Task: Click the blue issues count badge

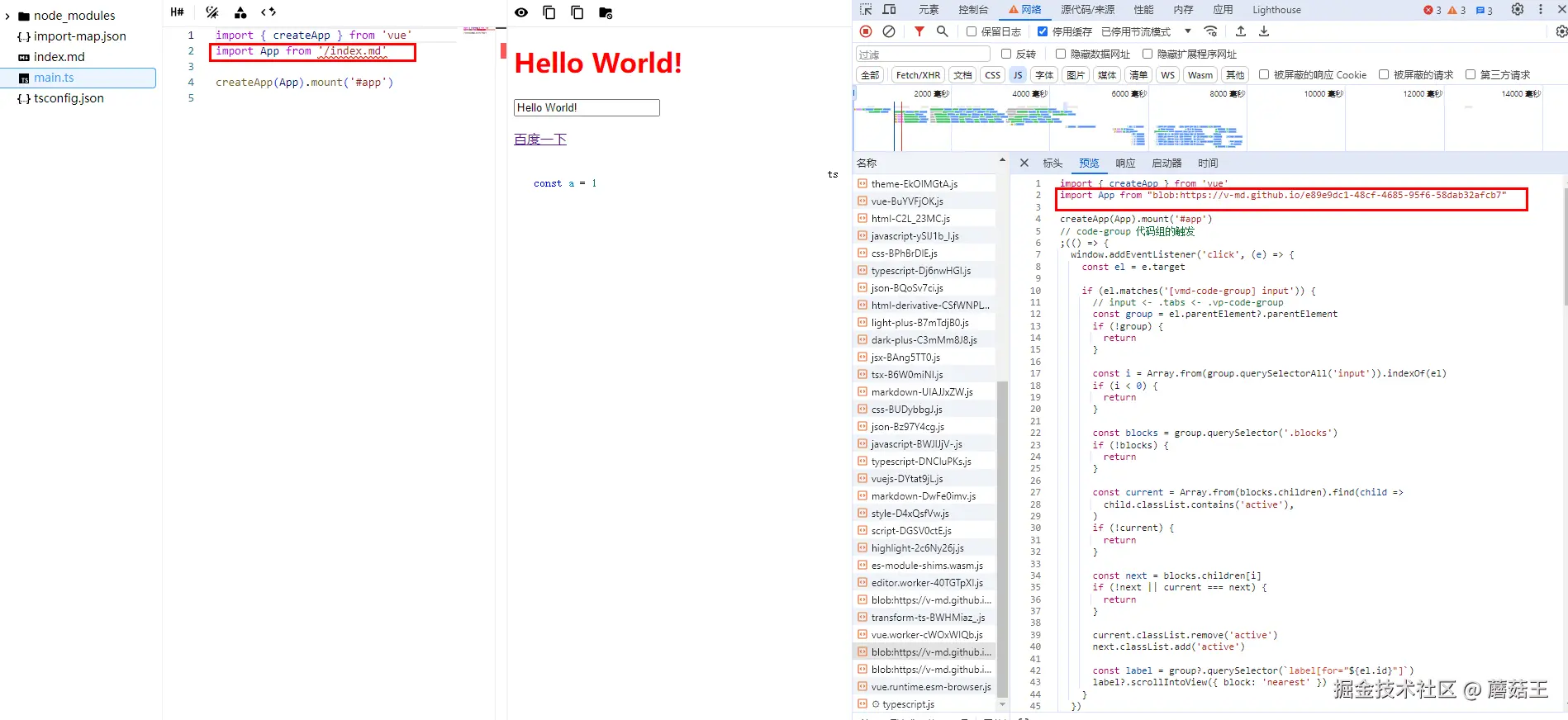Action: point(1485,10)
